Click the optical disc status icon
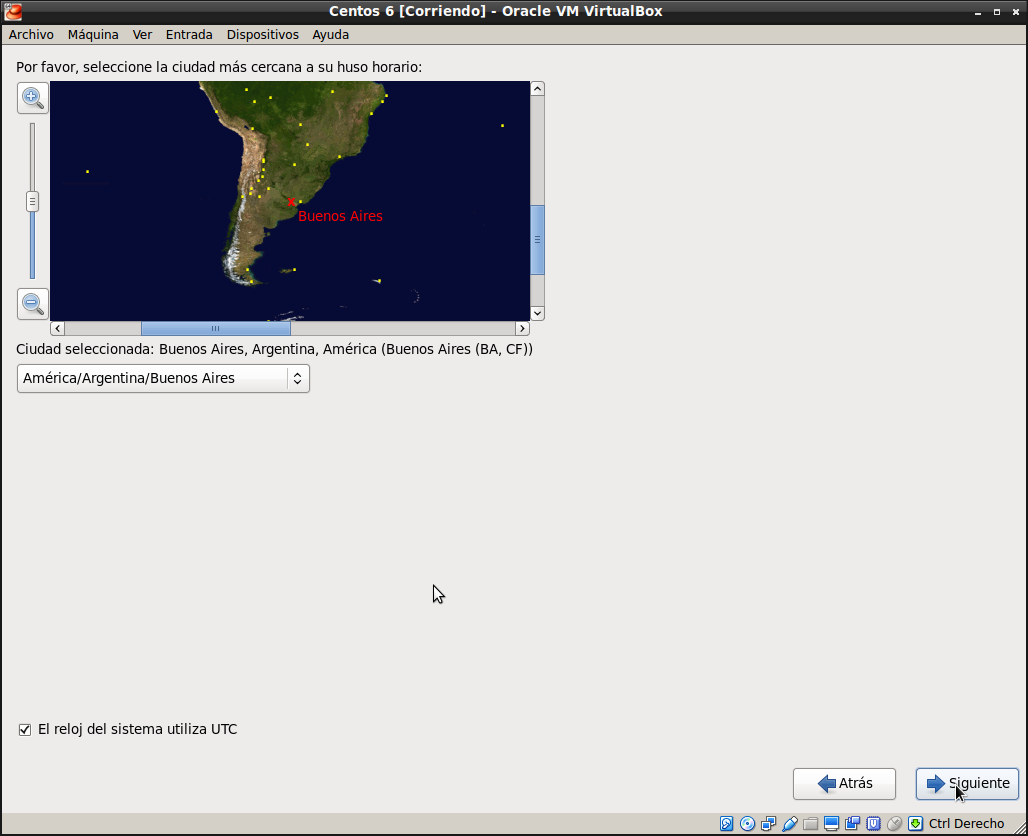The height and width of the screenshot is (836, 1028). (747, 824)
